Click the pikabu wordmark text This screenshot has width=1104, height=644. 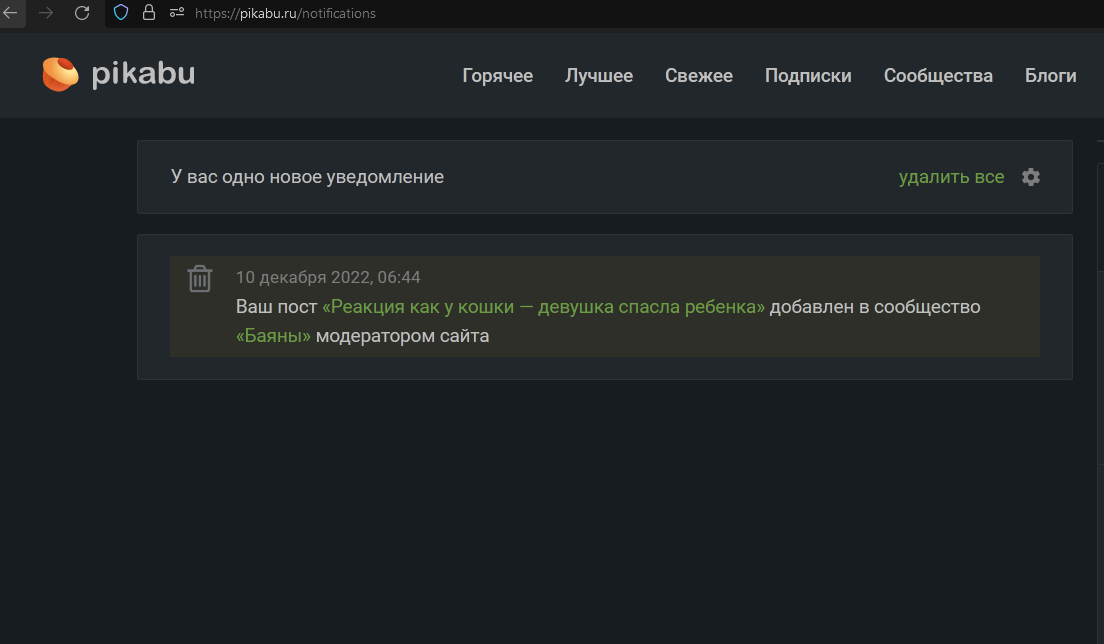click(x=144, y=74)
